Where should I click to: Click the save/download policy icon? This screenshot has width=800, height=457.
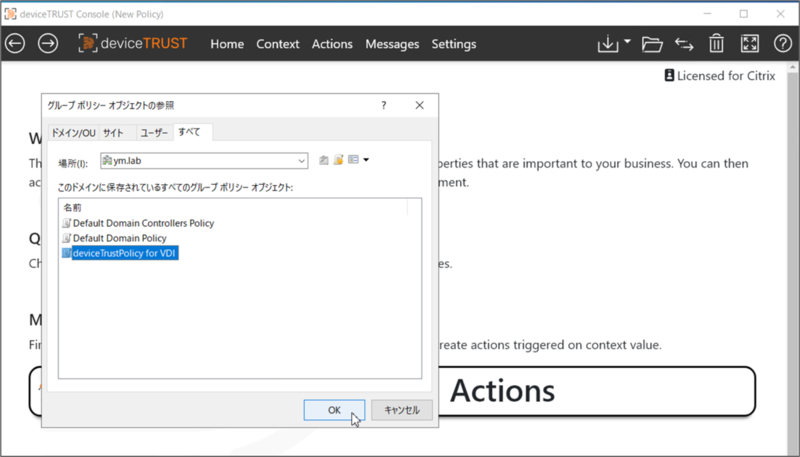tap(608, 44)
